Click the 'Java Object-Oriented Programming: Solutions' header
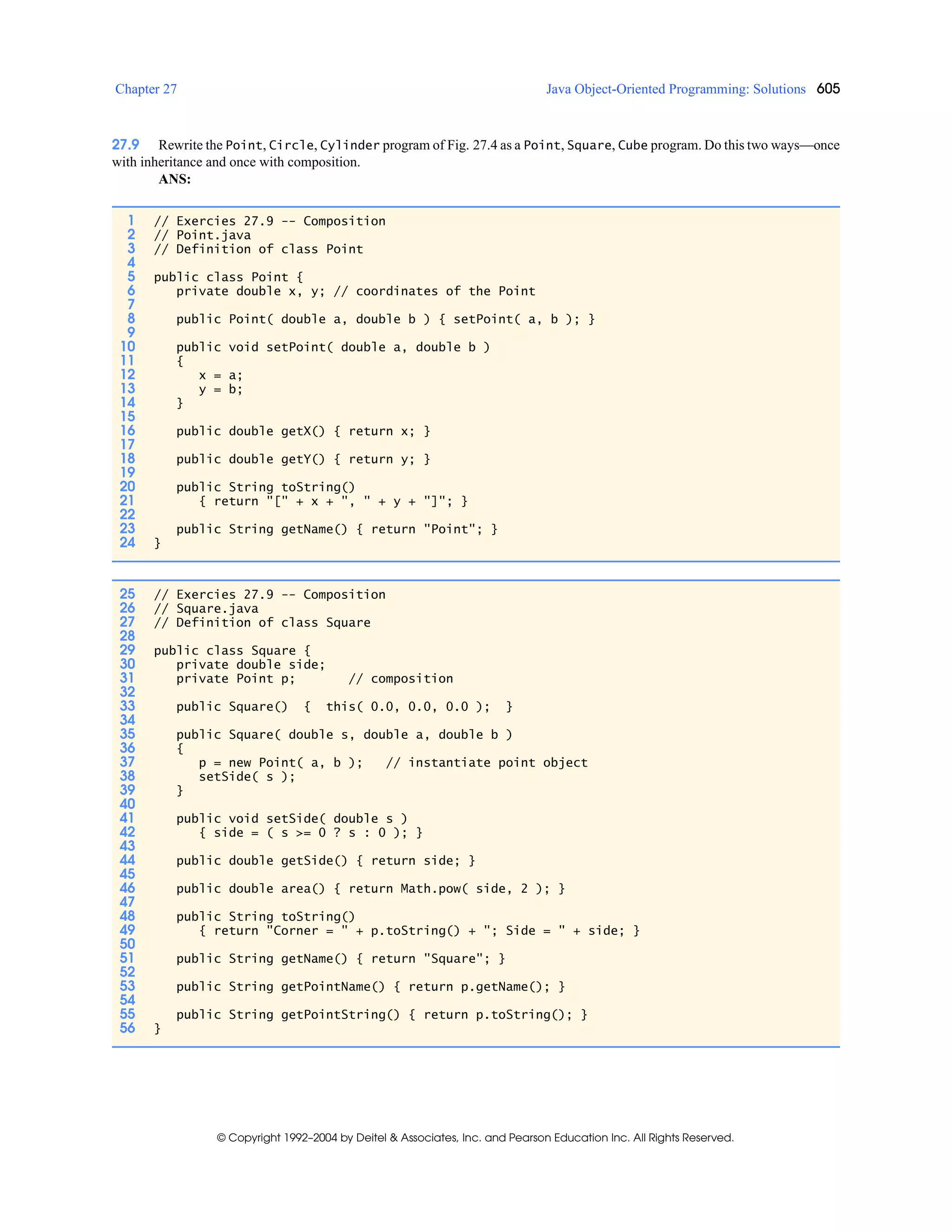 675,89
